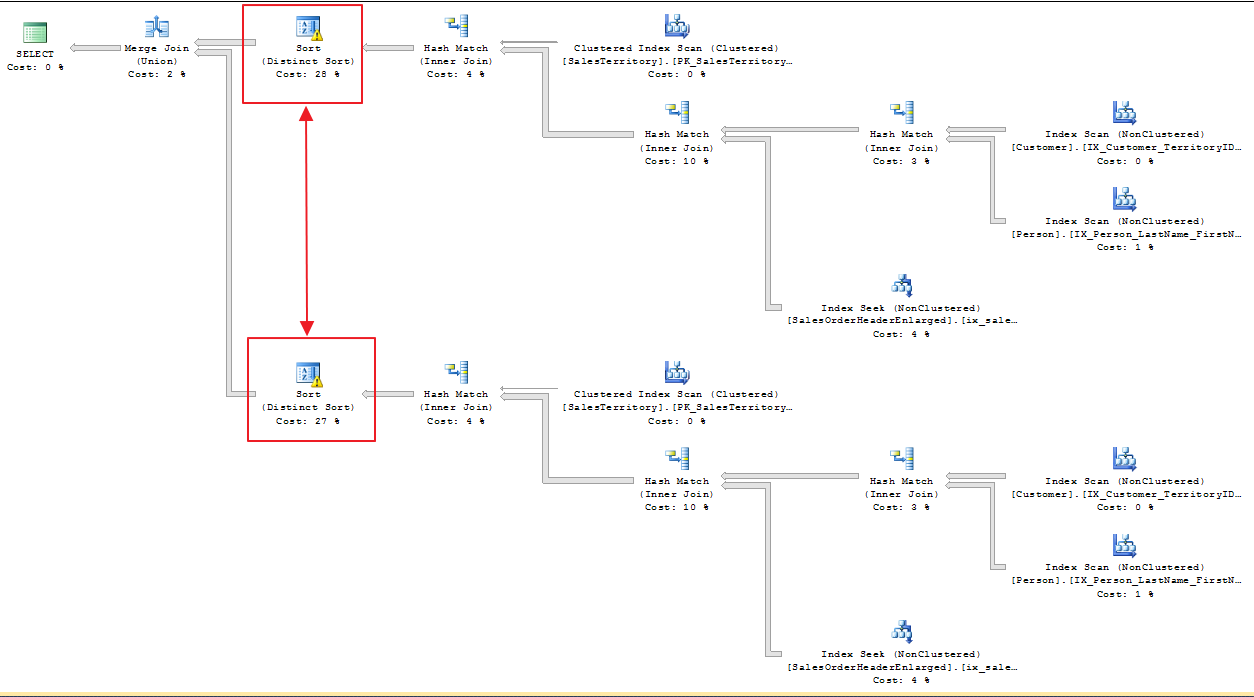This screenshot has height=697, width=1254.
Task: Click lower branch SalesTerritory Clustered Index Scan icon
Action: pos(677,373)
